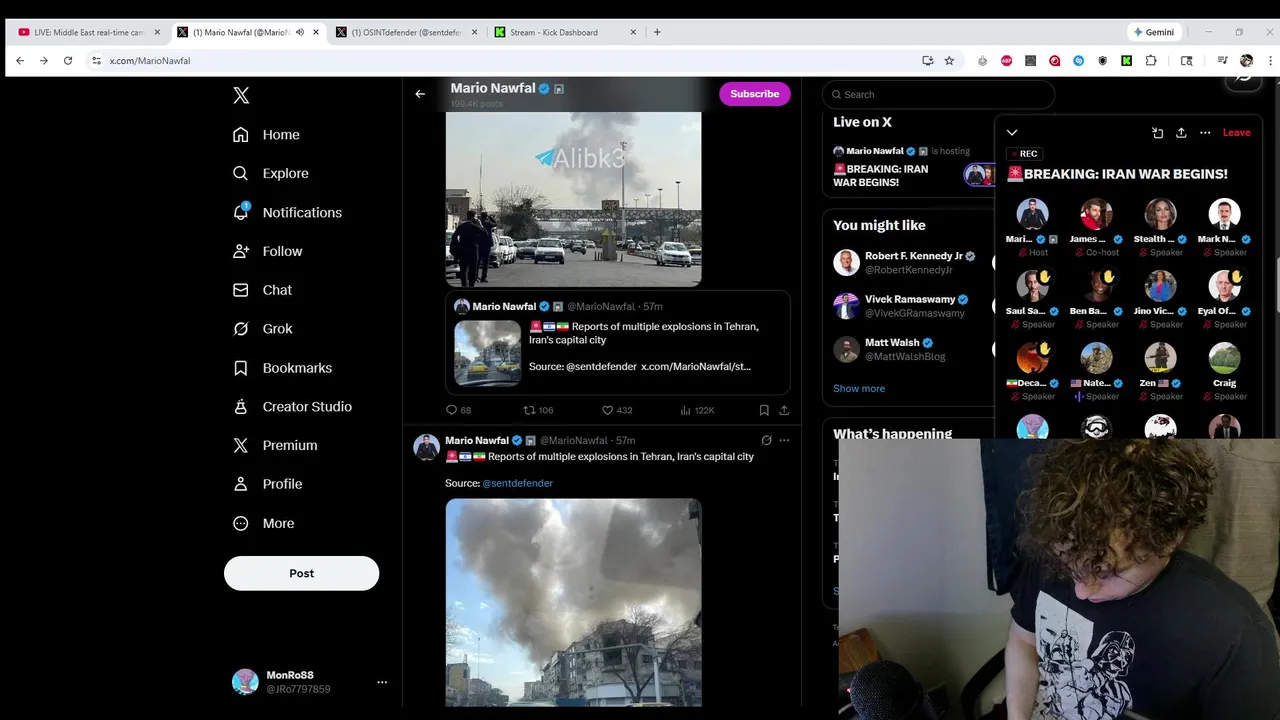Collapse the Space panel with the chevron

[1012, 132]
